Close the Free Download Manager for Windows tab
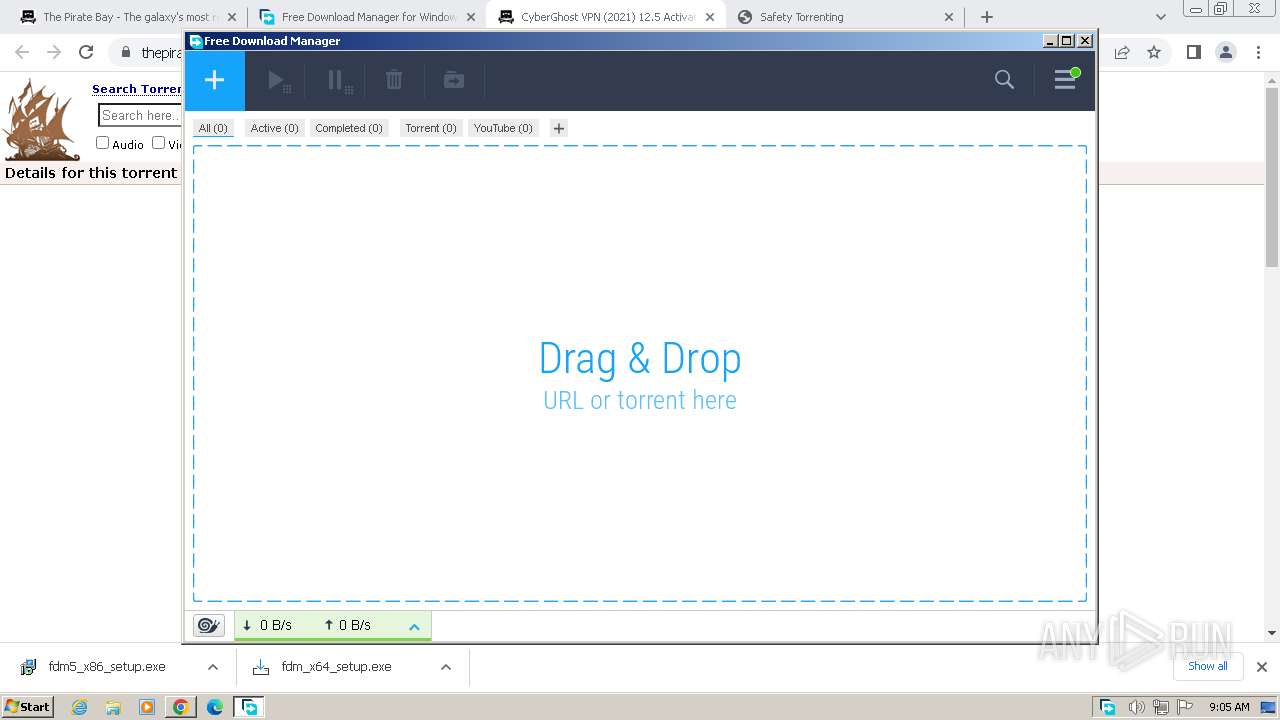 click(x=471, y=17)
